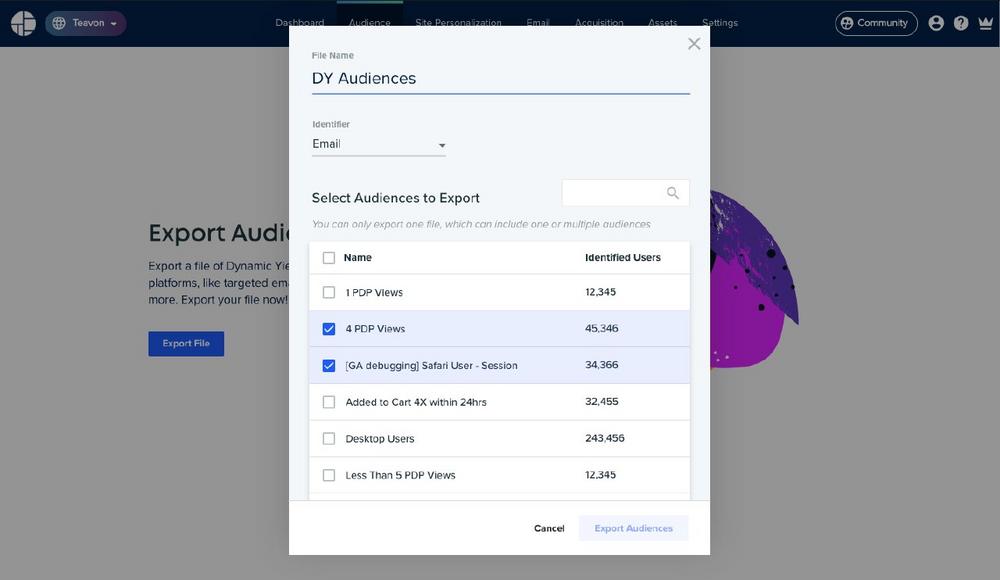Screen dimensions: 1000x580
Task: Click the search magnifier icon
Action: [x=673, y=193]
